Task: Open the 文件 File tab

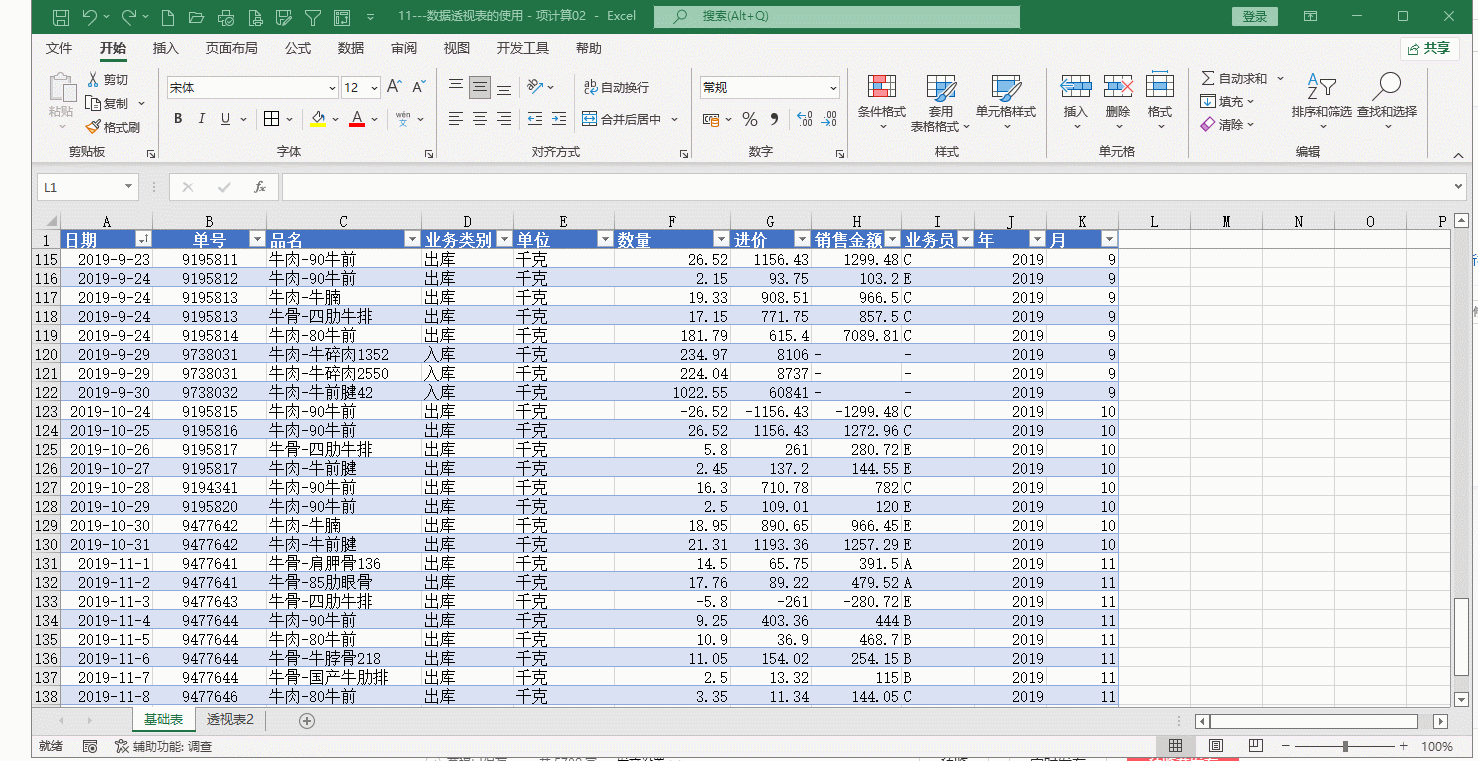Action: (x=59, y=48)
